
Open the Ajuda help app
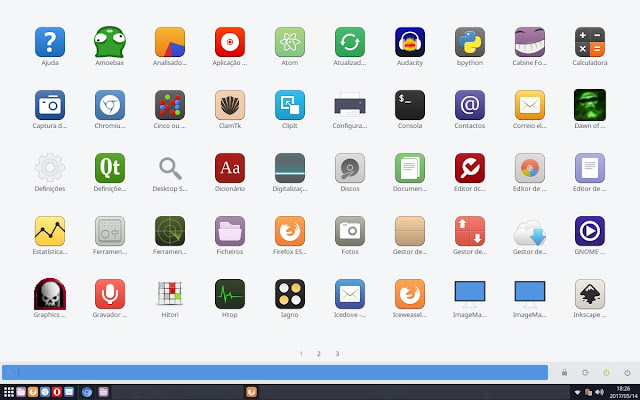pyautogui.click(x=50, y=42)
